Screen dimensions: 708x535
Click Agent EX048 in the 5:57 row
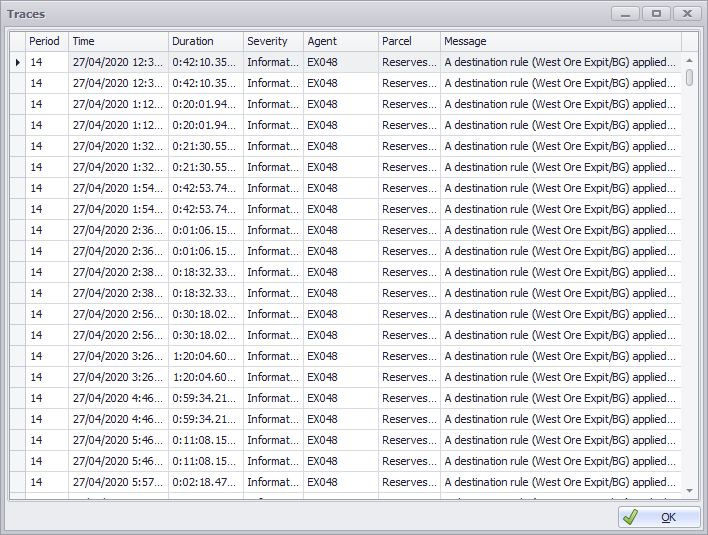(340, 482)
